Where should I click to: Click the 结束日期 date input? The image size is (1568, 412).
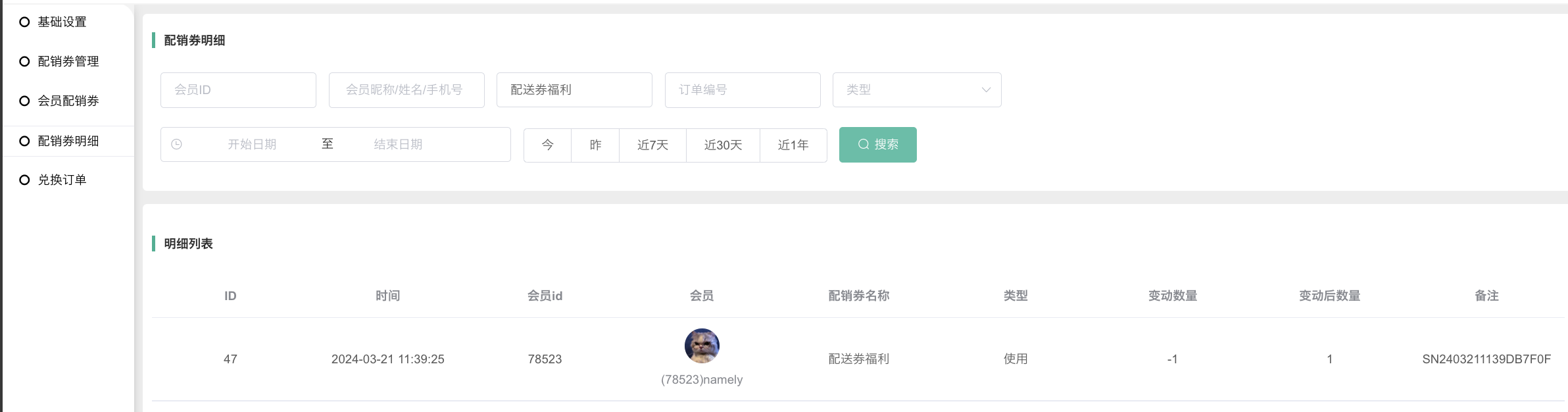pyautogui.click(x=398, y=145)
